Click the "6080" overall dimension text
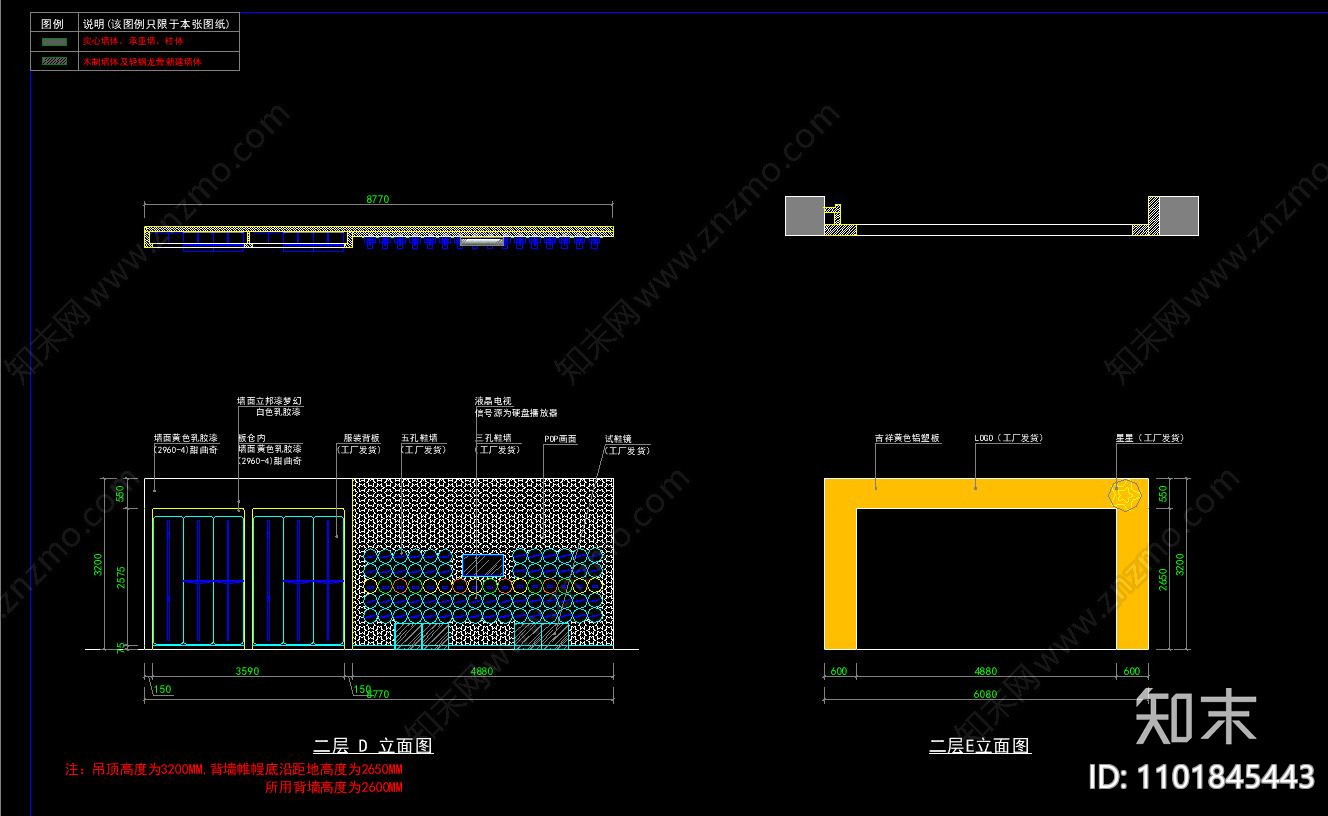Viewport: 1328px width, 816px height. (x=985, y=694)
